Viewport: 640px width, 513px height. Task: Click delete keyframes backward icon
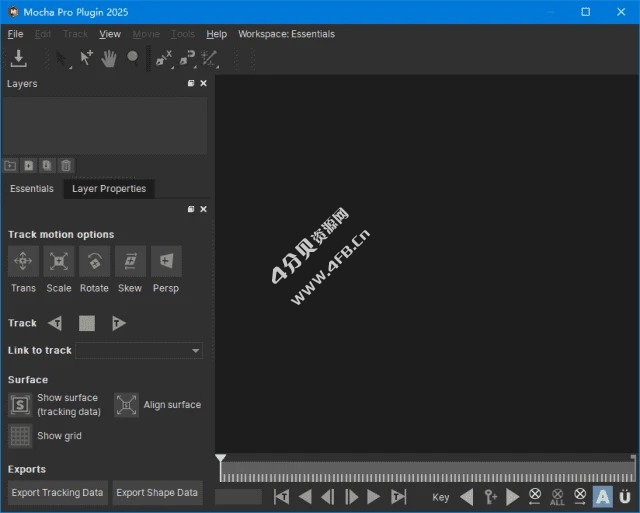(535, 497)
